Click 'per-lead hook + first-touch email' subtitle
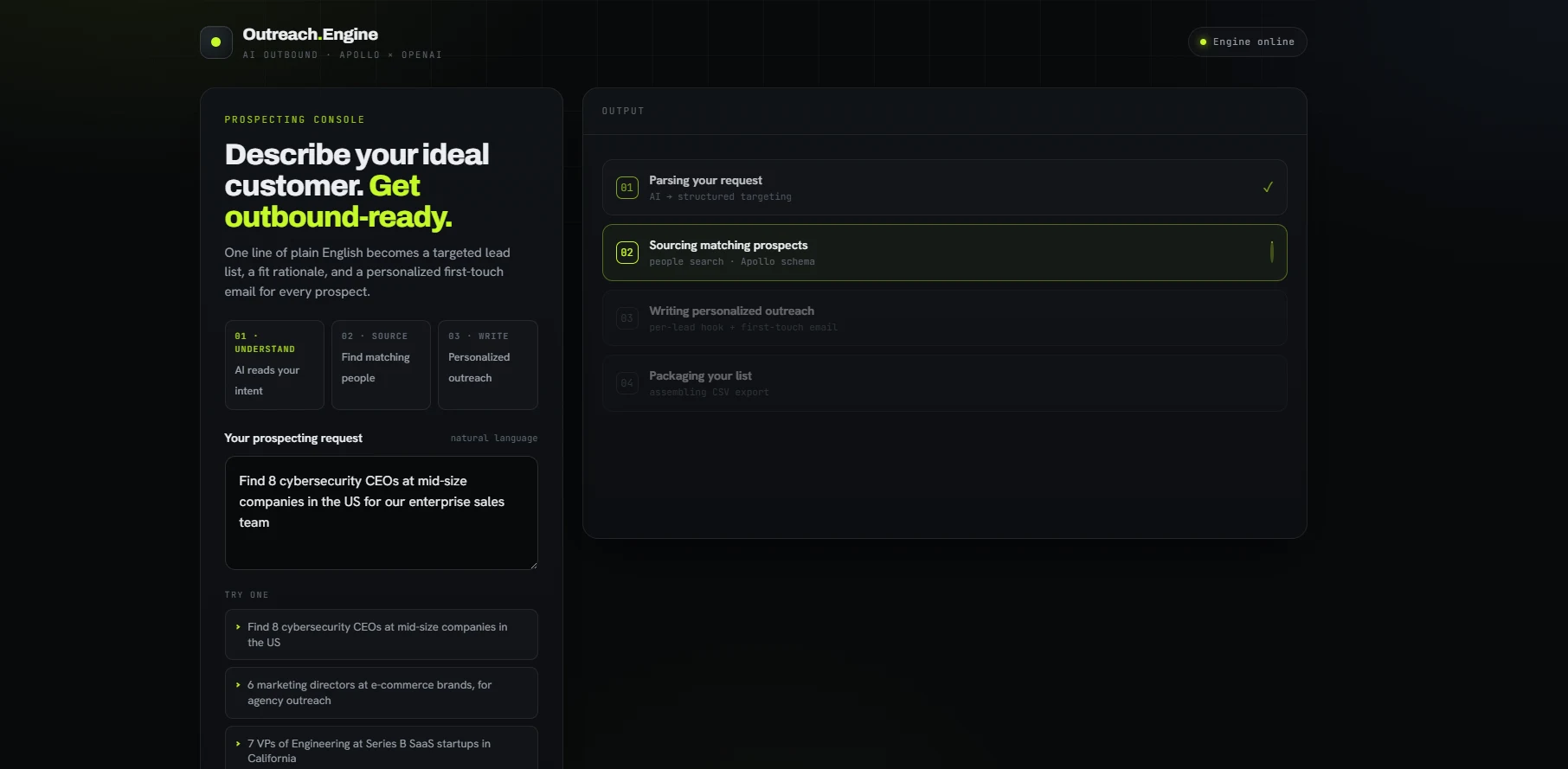 [743, 328]
